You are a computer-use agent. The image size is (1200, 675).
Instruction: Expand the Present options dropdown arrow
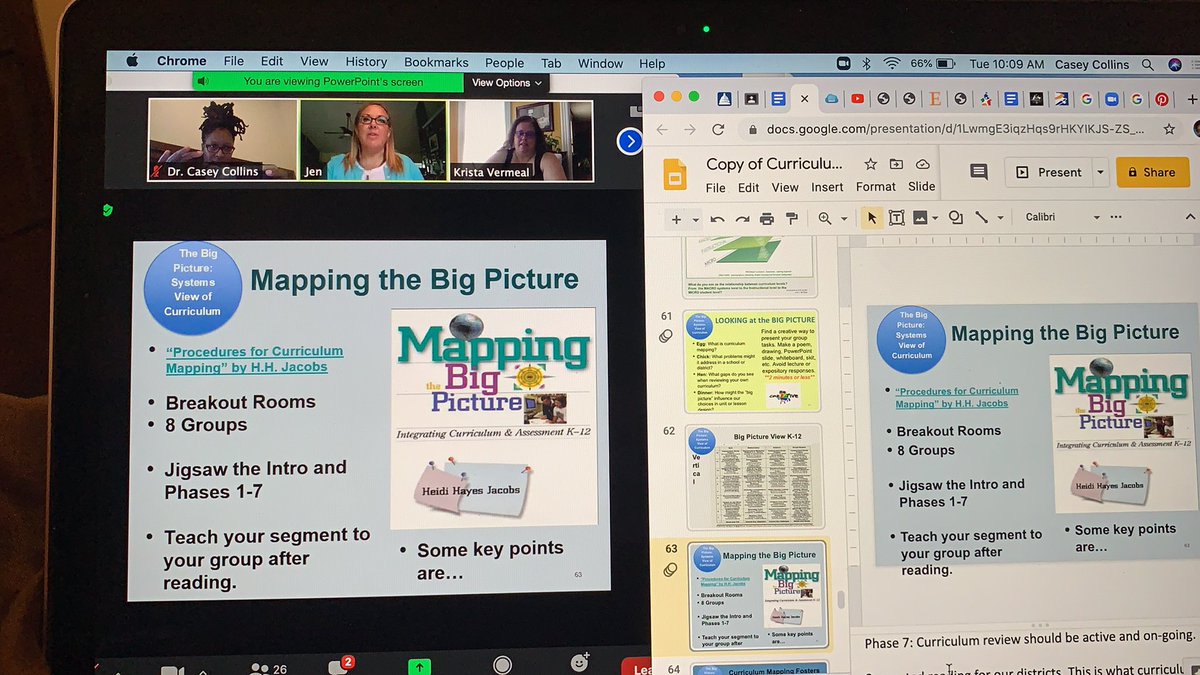pyautogui.click(x=1100, y=172)
